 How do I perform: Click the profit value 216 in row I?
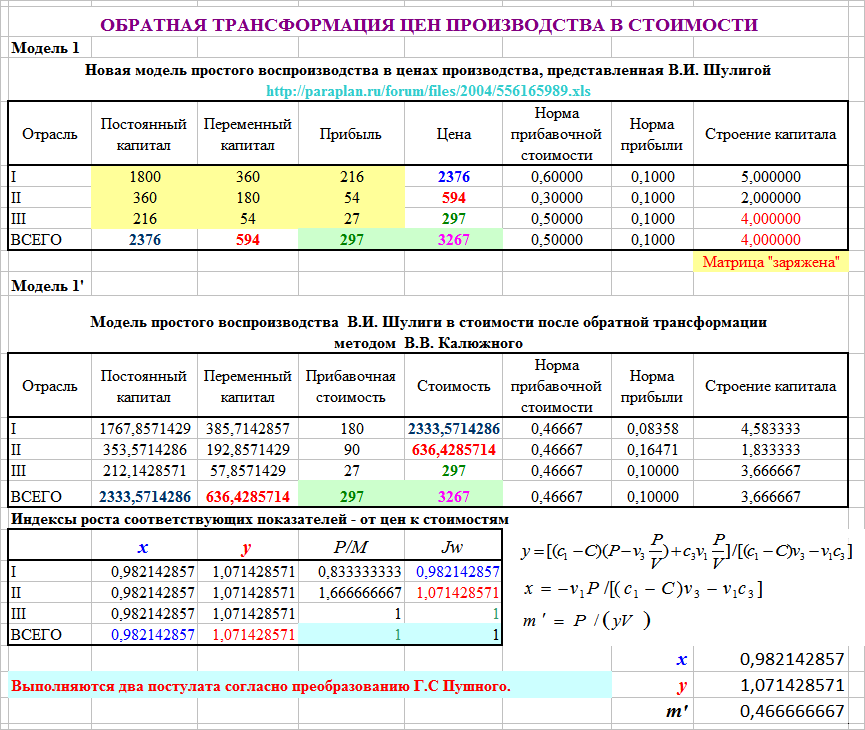[x=351, y=177]
